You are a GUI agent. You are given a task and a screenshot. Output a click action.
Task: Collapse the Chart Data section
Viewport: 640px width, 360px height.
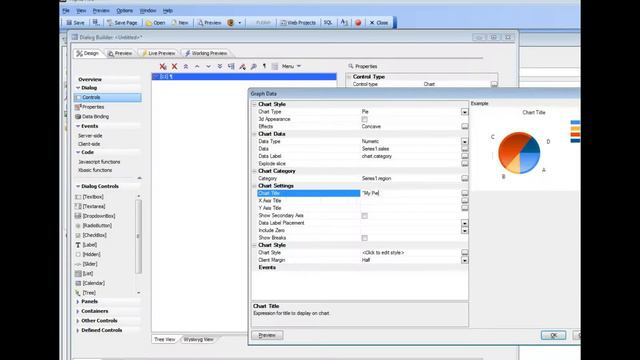tap(254, 134)
